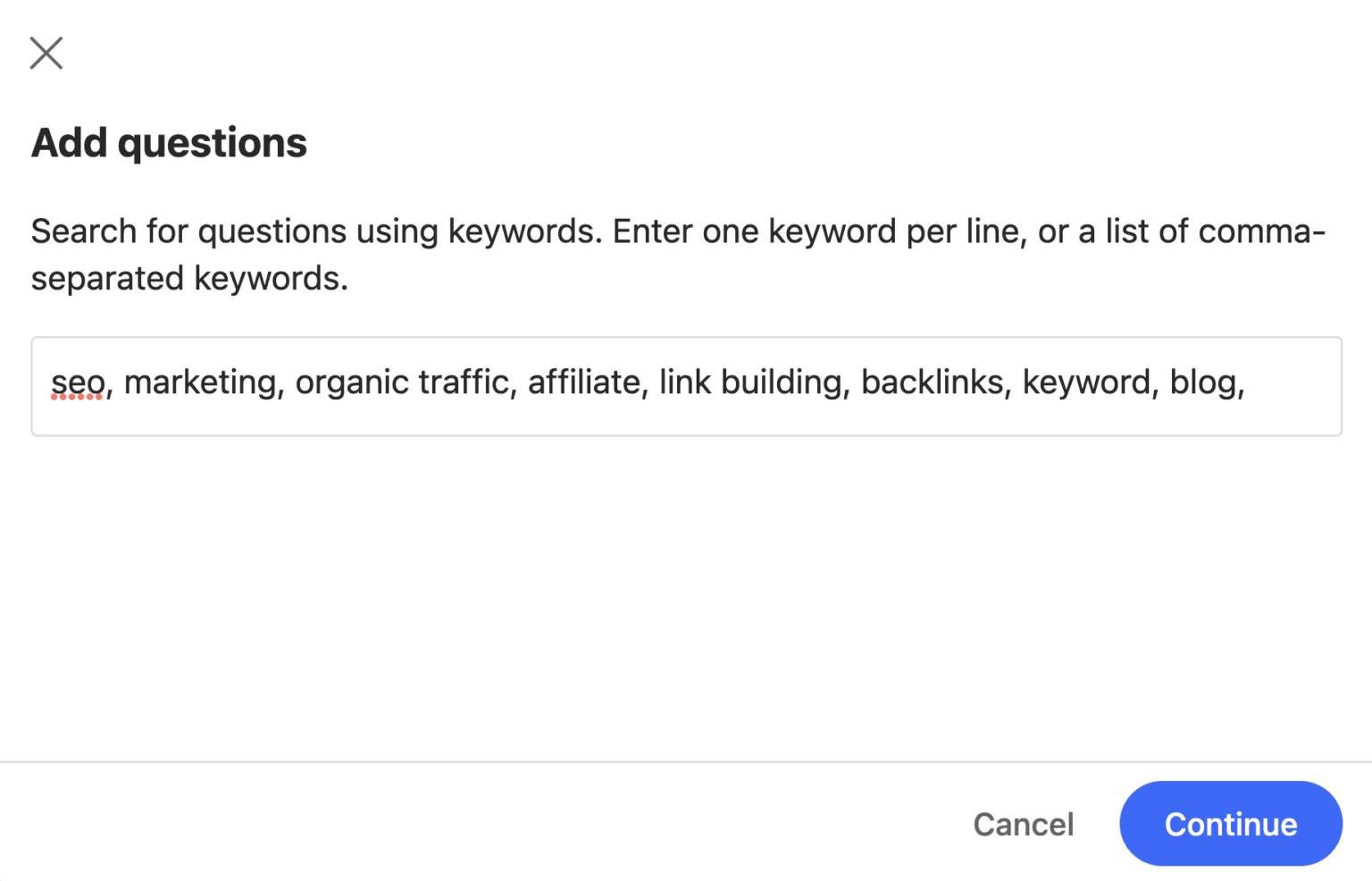Click the keyword 'organic traffic'

[403, 382]
